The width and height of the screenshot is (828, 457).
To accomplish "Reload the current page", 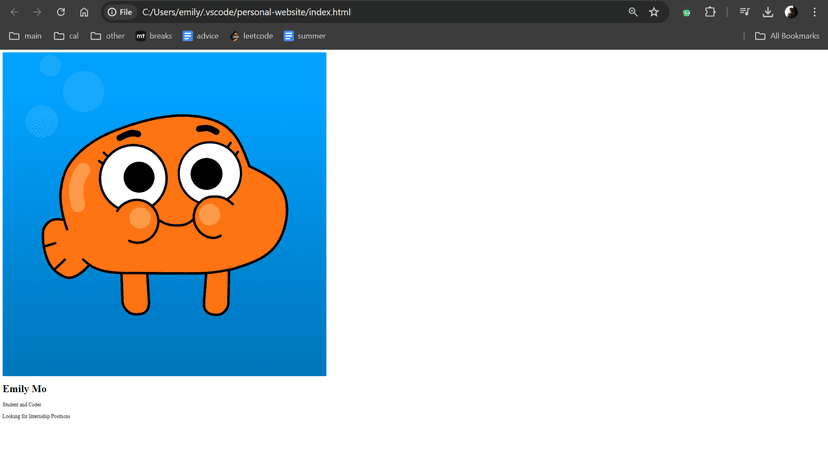I will 61,12.
